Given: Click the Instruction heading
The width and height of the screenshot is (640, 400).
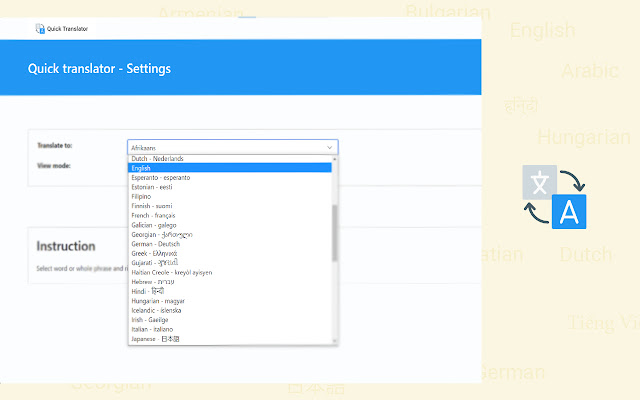Looking at the screenshot, I should click(66, 246).
